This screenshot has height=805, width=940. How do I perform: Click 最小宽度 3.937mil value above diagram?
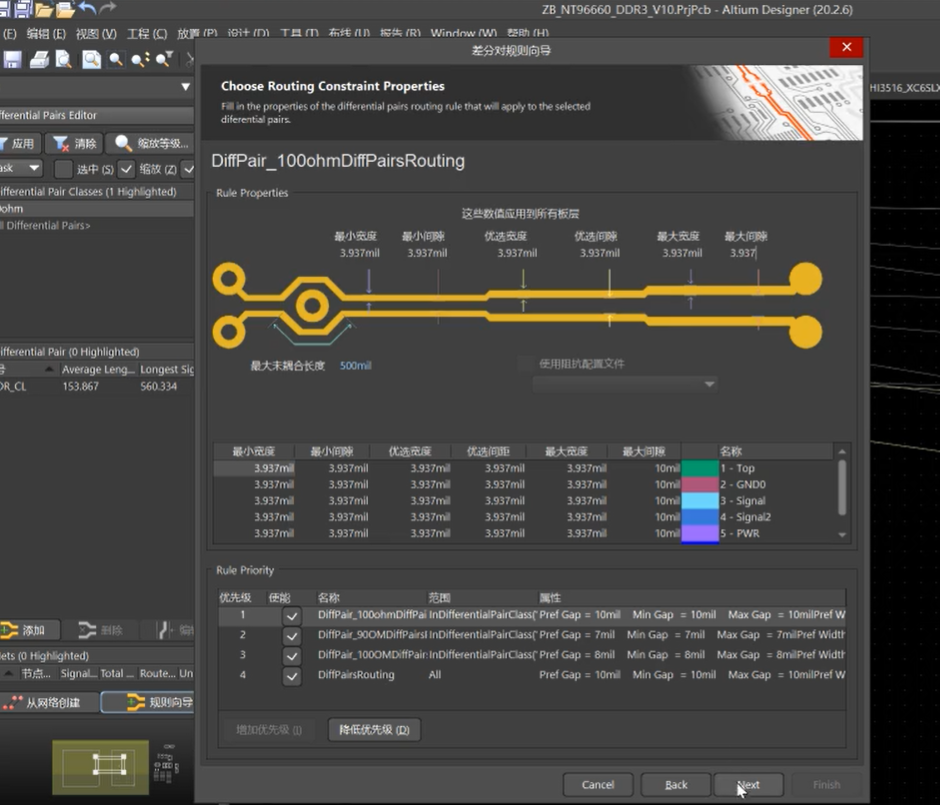(x=359, y=253)
